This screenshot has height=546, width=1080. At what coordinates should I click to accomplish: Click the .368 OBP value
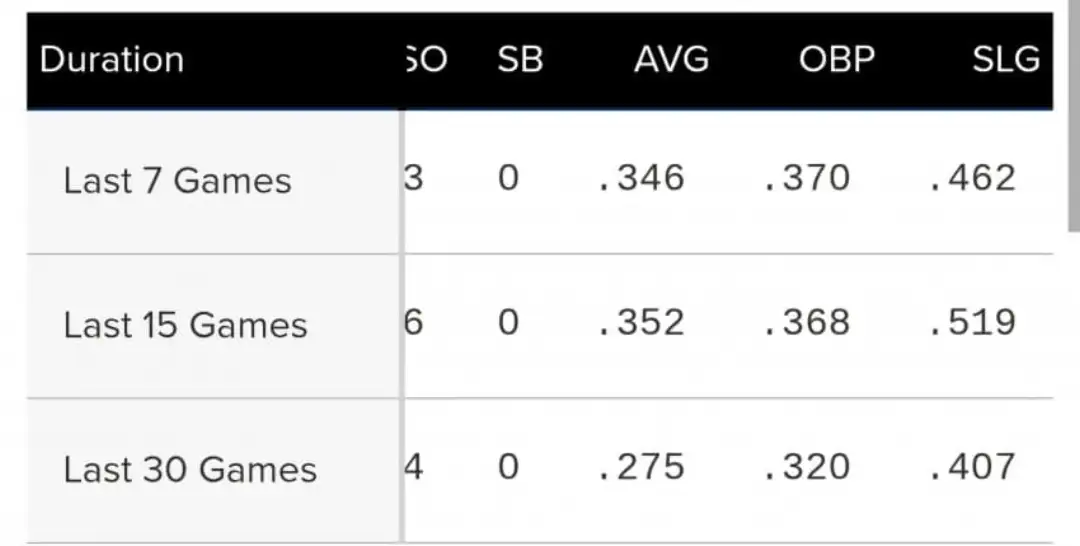click(x=806, y=322)
